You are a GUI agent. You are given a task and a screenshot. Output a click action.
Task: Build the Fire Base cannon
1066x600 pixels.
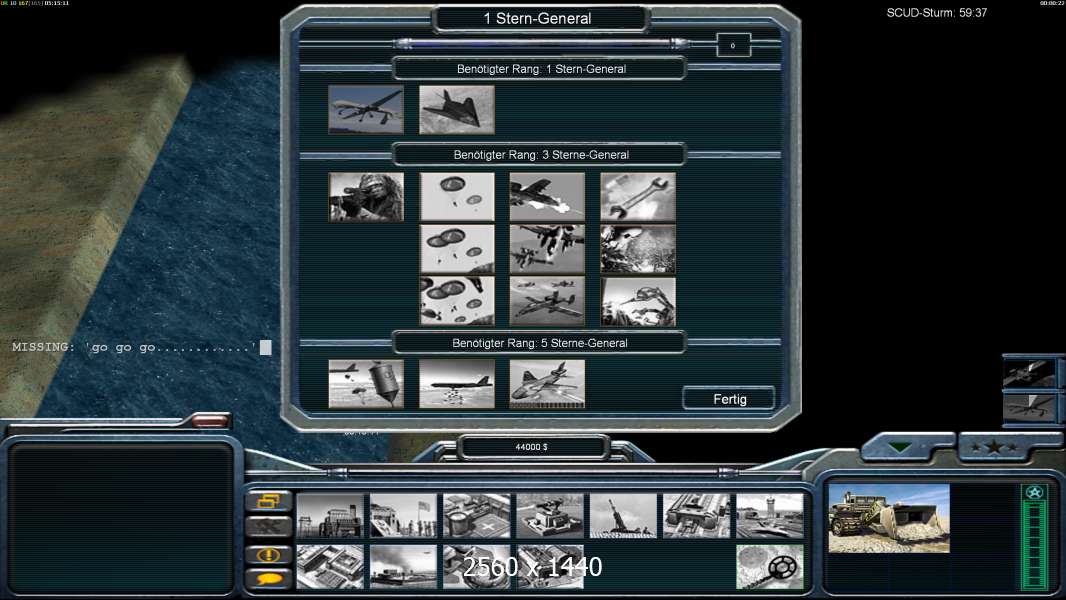[x=623, y=516]
